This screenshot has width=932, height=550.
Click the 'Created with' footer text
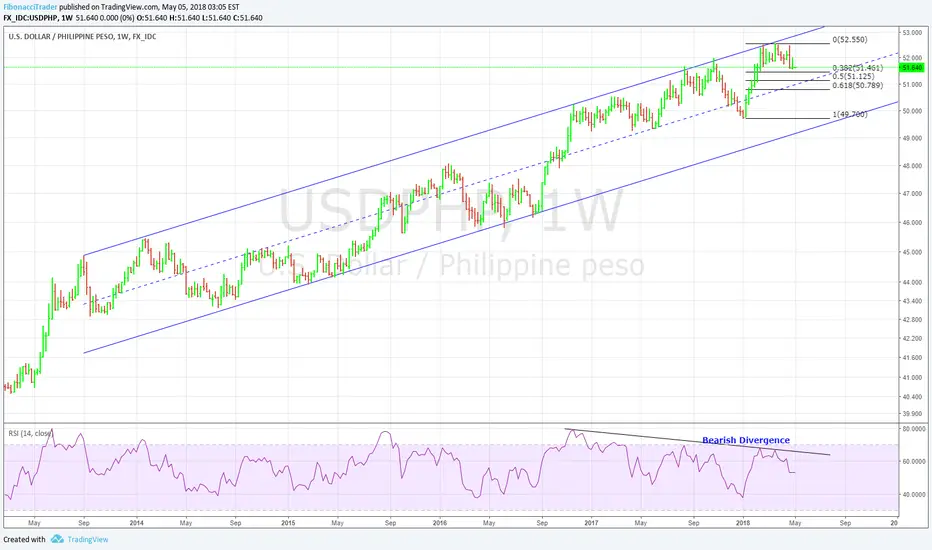tap(24, 539)
